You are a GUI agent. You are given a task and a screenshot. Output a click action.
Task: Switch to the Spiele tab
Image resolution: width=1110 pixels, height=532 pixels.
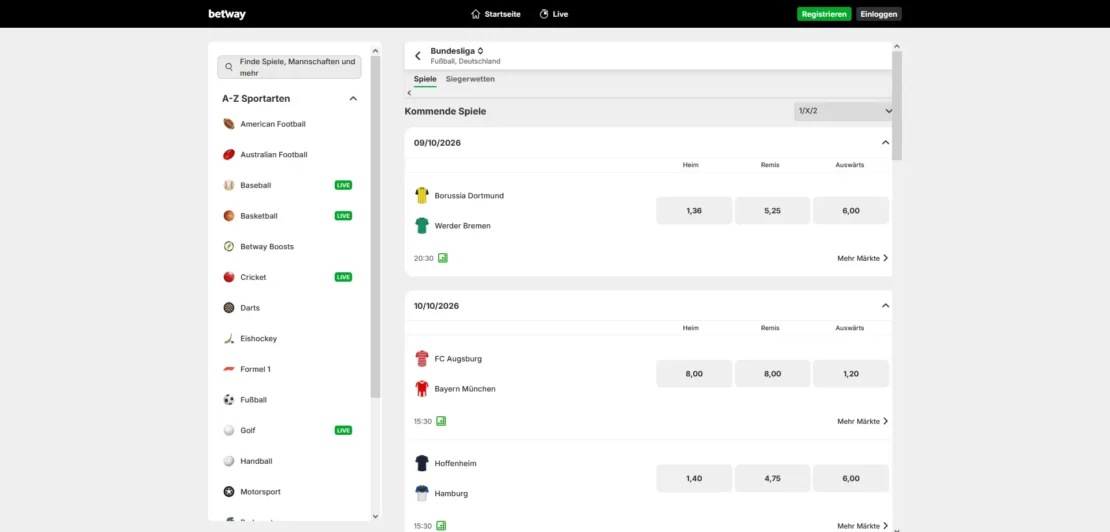(425, 79)
